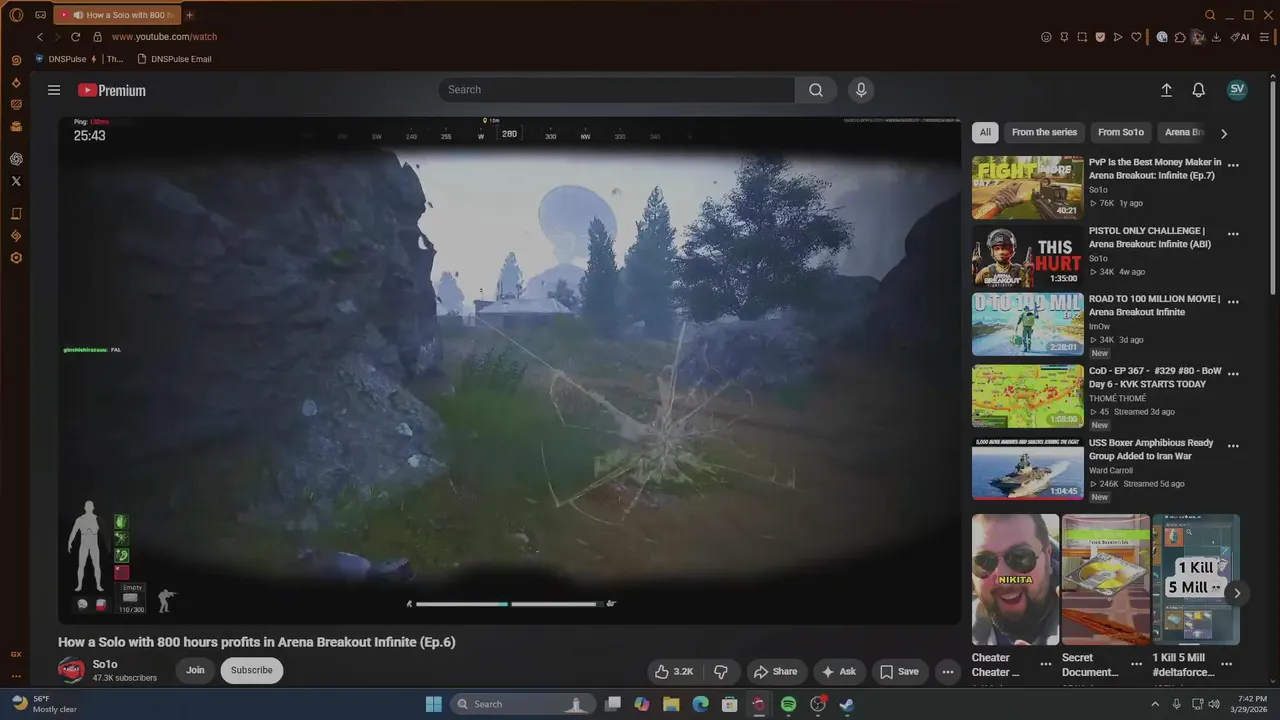
Task: Open the YouTube create upload icon
Action: coord(1166,90)
